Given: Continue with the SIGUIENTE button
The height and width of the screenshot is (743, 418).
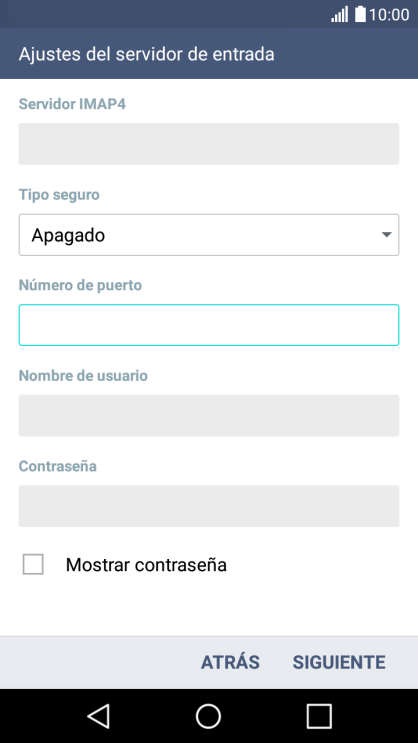Looking at the screenshot, I should click(x=339, y=662).
